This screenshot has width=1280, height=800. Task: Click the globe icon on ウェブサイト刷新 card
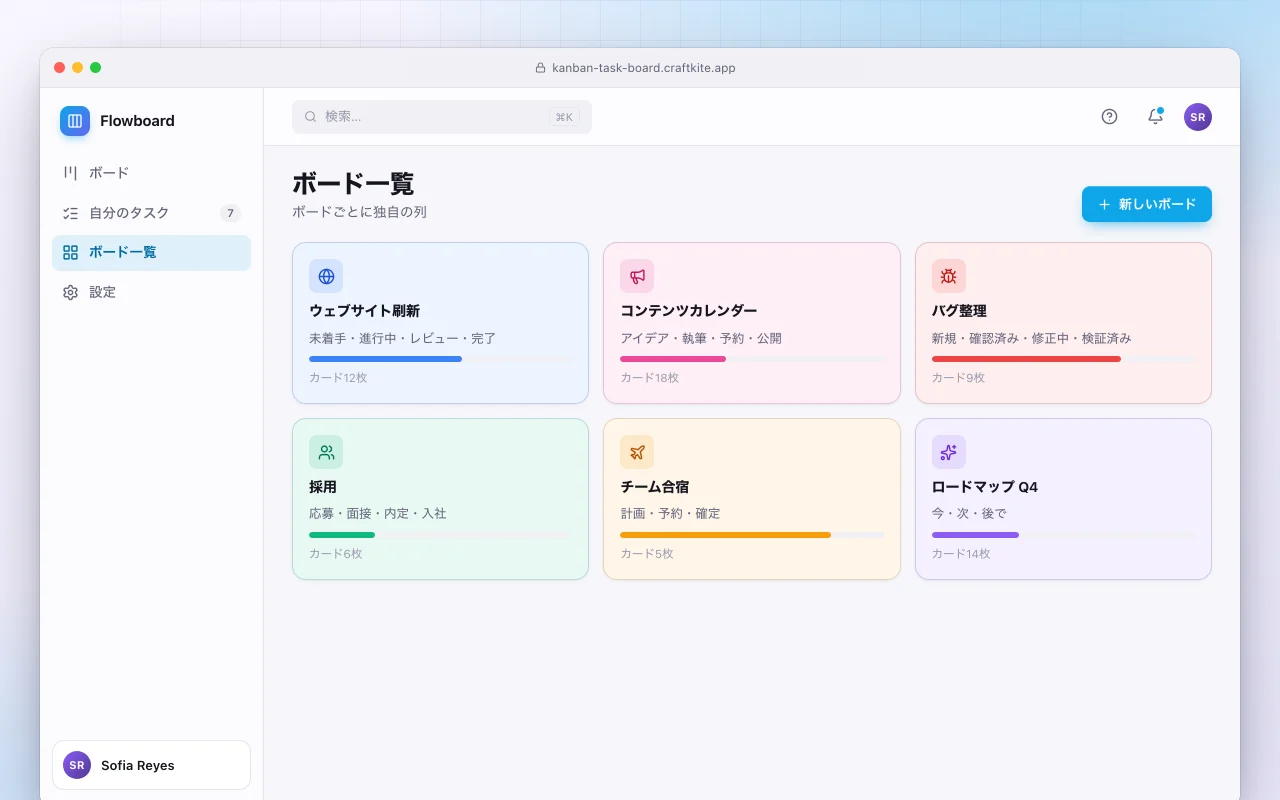326,276
